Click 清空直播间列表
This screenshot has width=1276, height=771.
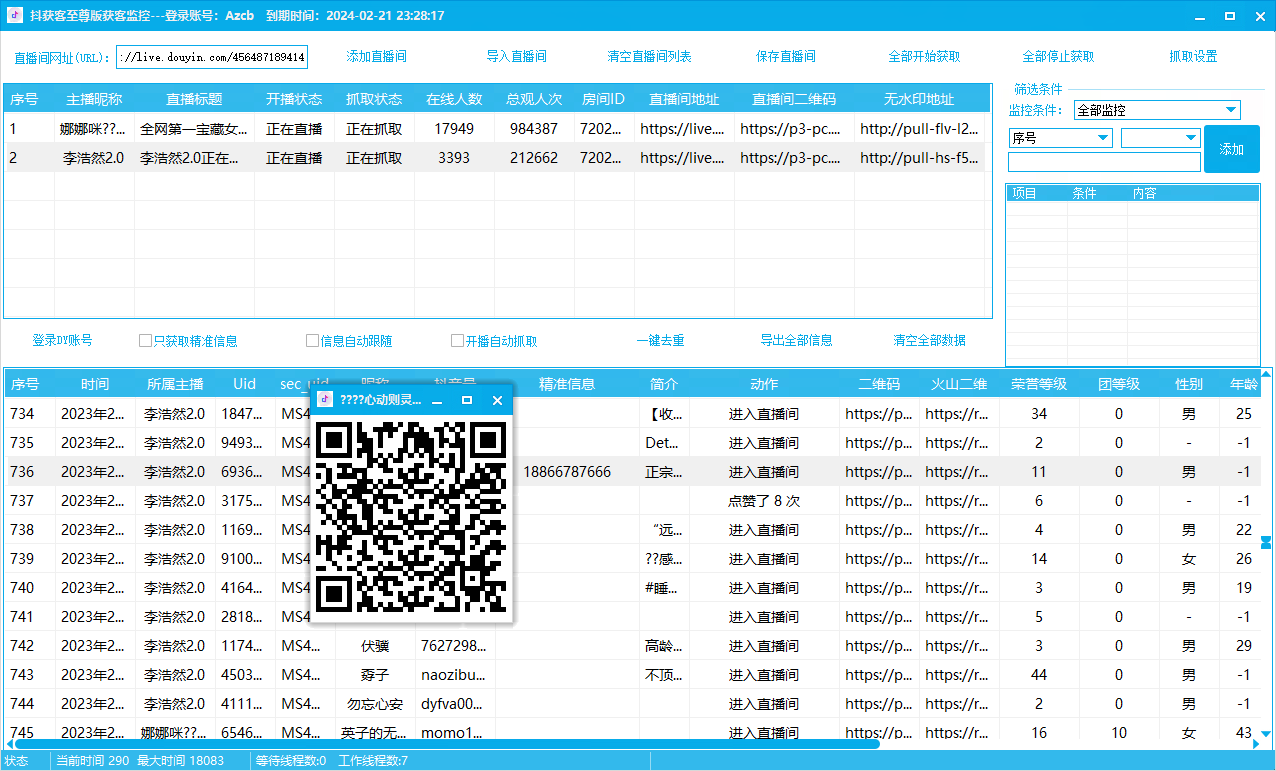coord(650,57)
